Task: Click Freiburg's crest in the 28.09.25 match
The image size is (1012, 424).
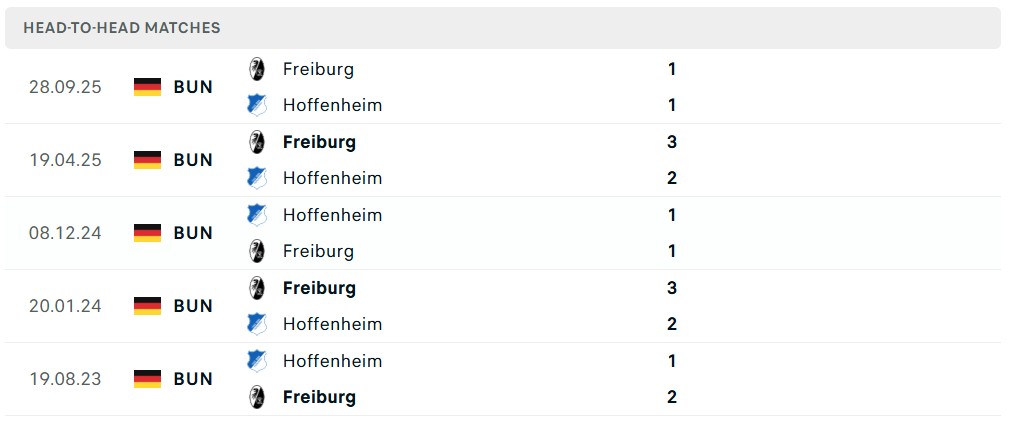Action: (x=257, y=69)
